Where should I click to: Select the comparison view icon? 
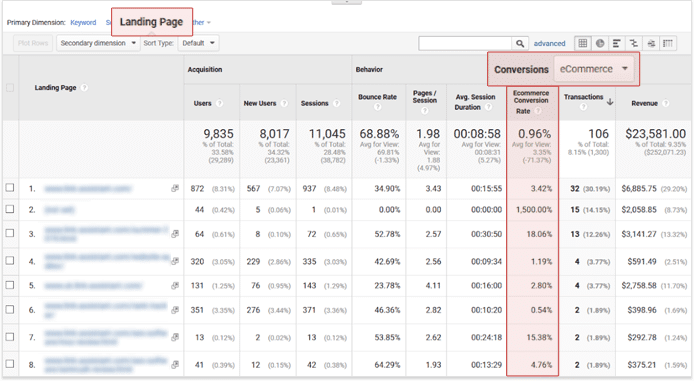(634, 43)
